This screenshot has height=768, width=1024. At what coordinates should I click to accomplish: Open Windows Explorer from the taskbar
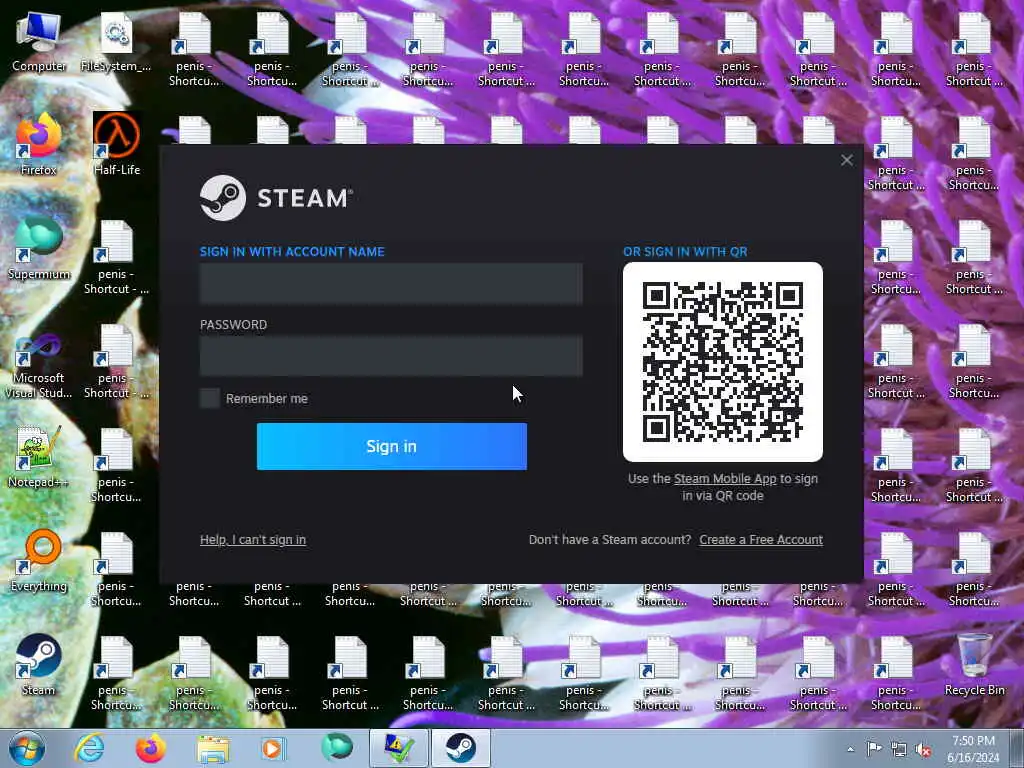pyautogui.click(x=213, y=748)
